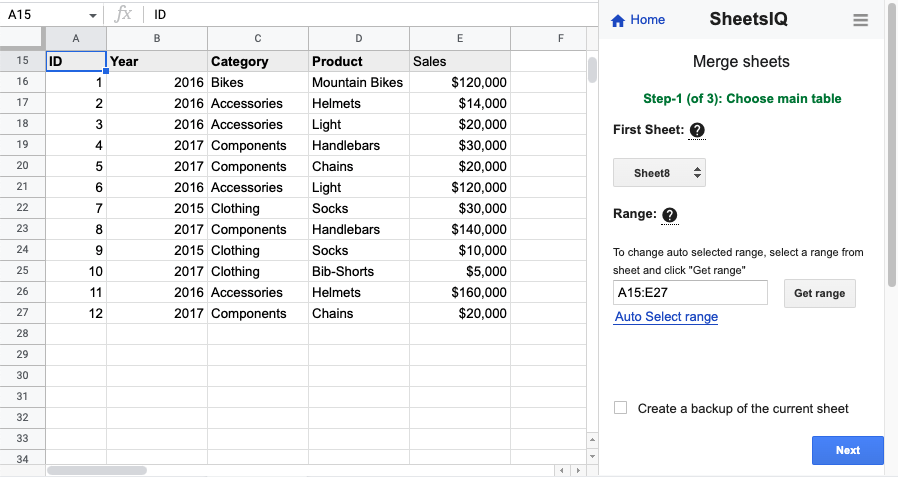Select row 27 header
The width and height of the screenshot is (898, 477).
(x=22, y=313)
